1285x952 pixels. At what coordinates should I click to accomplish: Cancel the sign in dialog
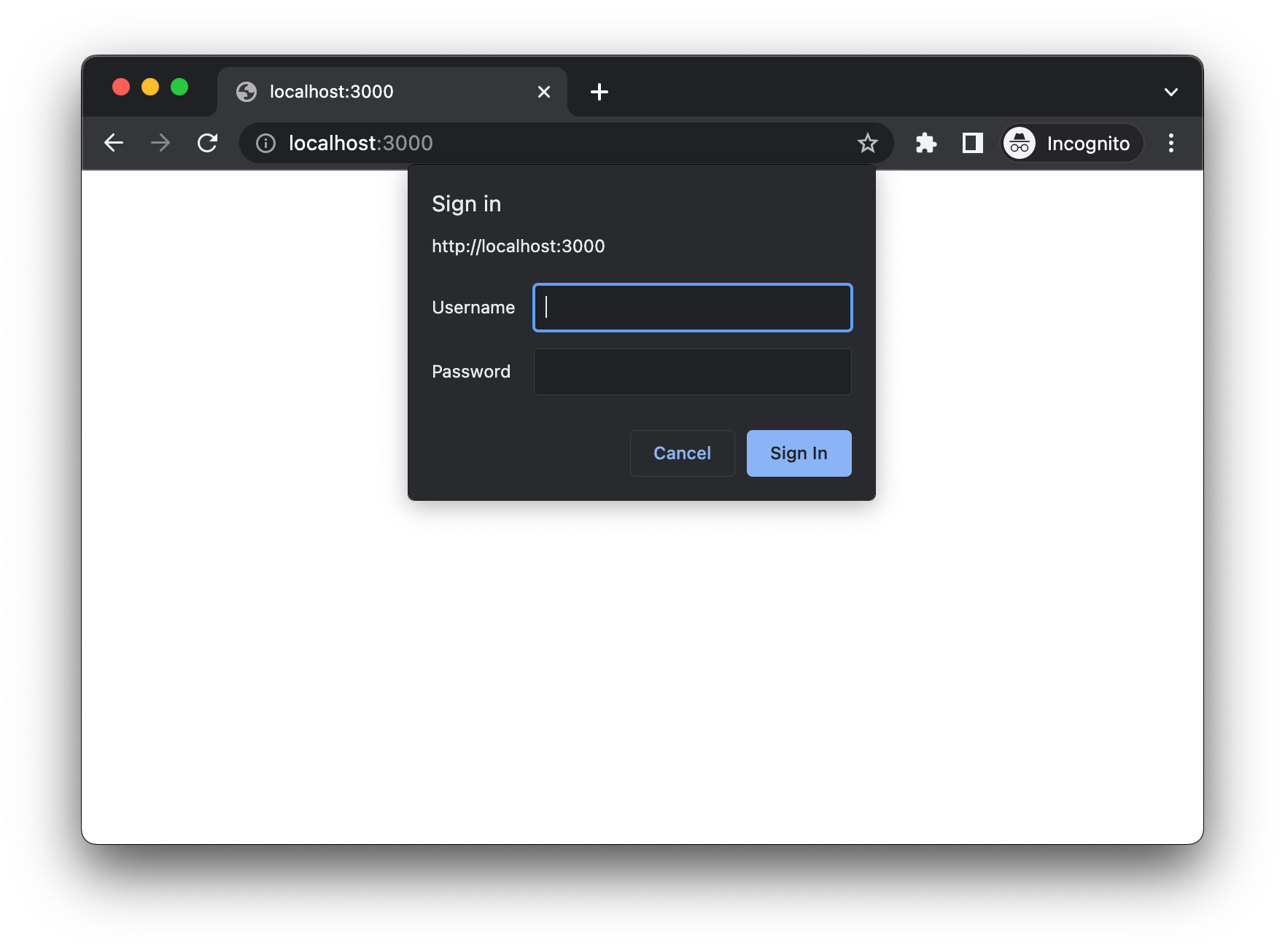coord(681,453)
